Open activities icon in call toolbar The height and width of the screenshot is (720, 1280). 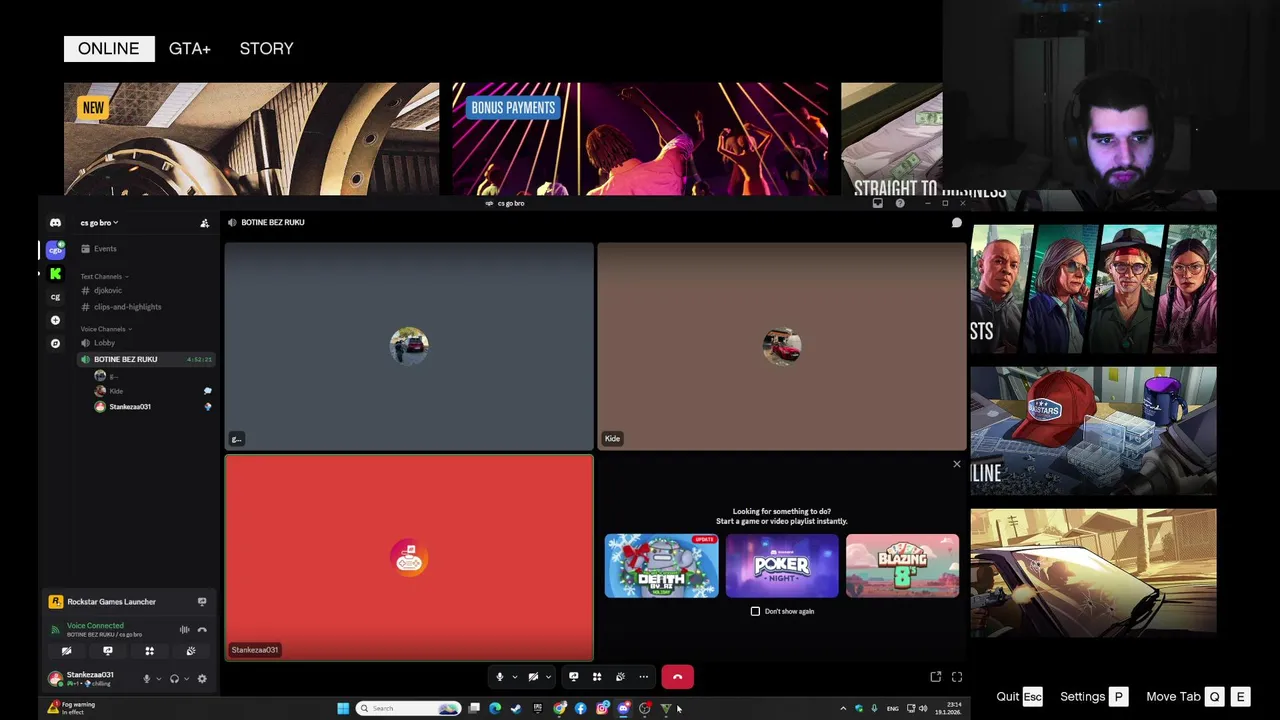(597, 677)
